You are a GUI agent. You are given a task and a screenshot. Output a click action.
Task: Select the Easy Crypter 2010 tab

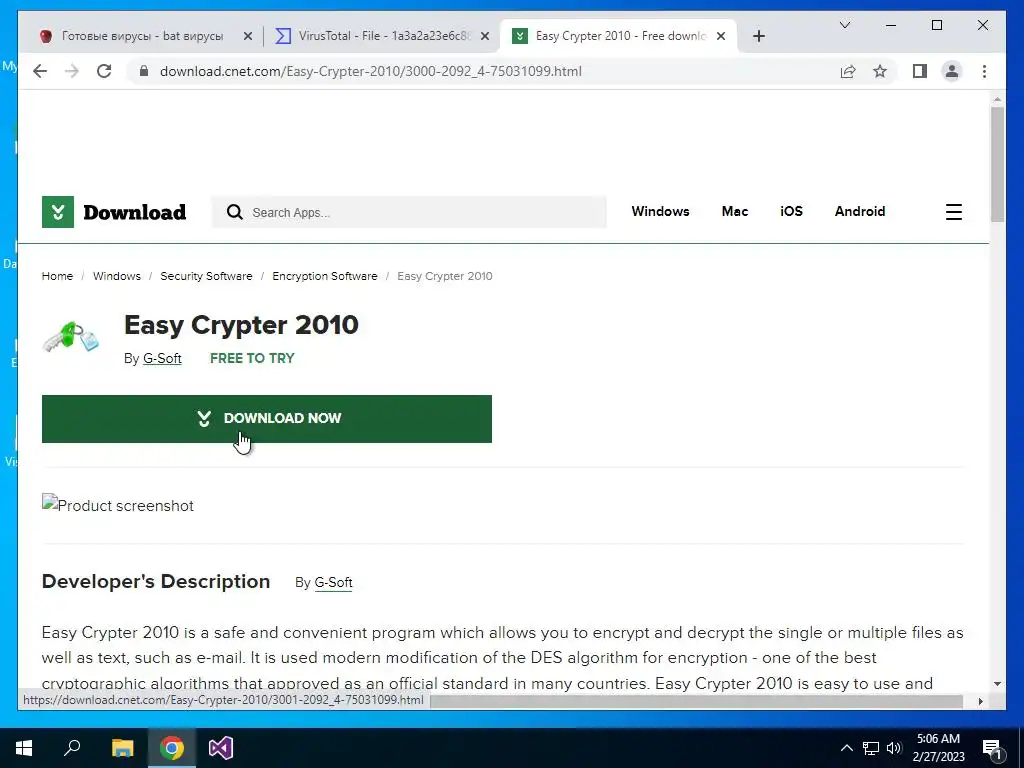click(x=620, y=36)
